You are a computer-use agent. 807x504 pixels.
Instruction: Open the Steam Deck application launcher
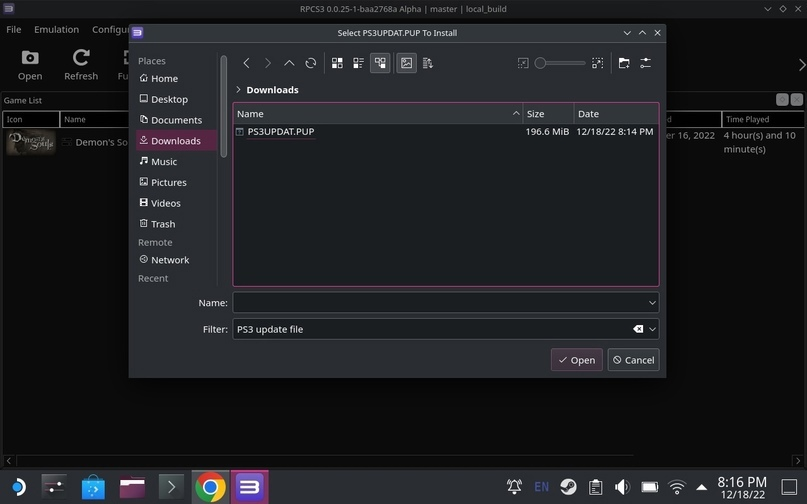(x=17, y=486)
